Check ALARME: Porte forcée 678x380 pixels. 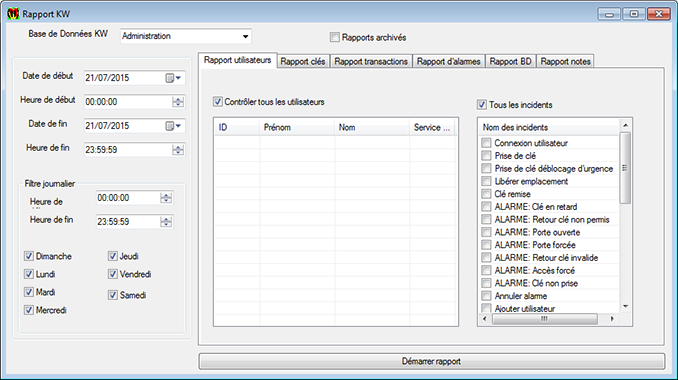486,245
